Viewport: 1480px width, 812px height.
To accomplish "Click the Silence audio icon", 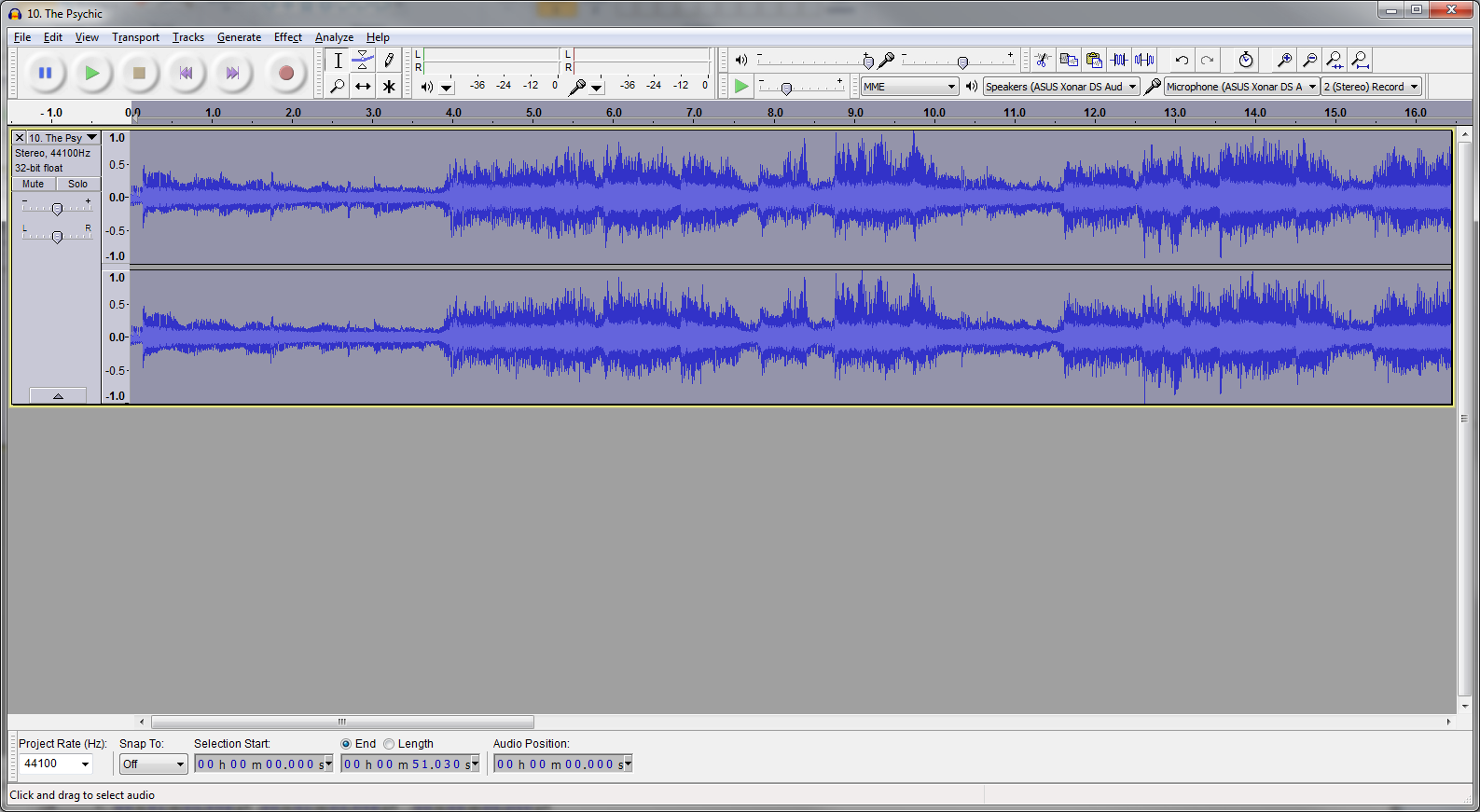I will [1144, 61].
